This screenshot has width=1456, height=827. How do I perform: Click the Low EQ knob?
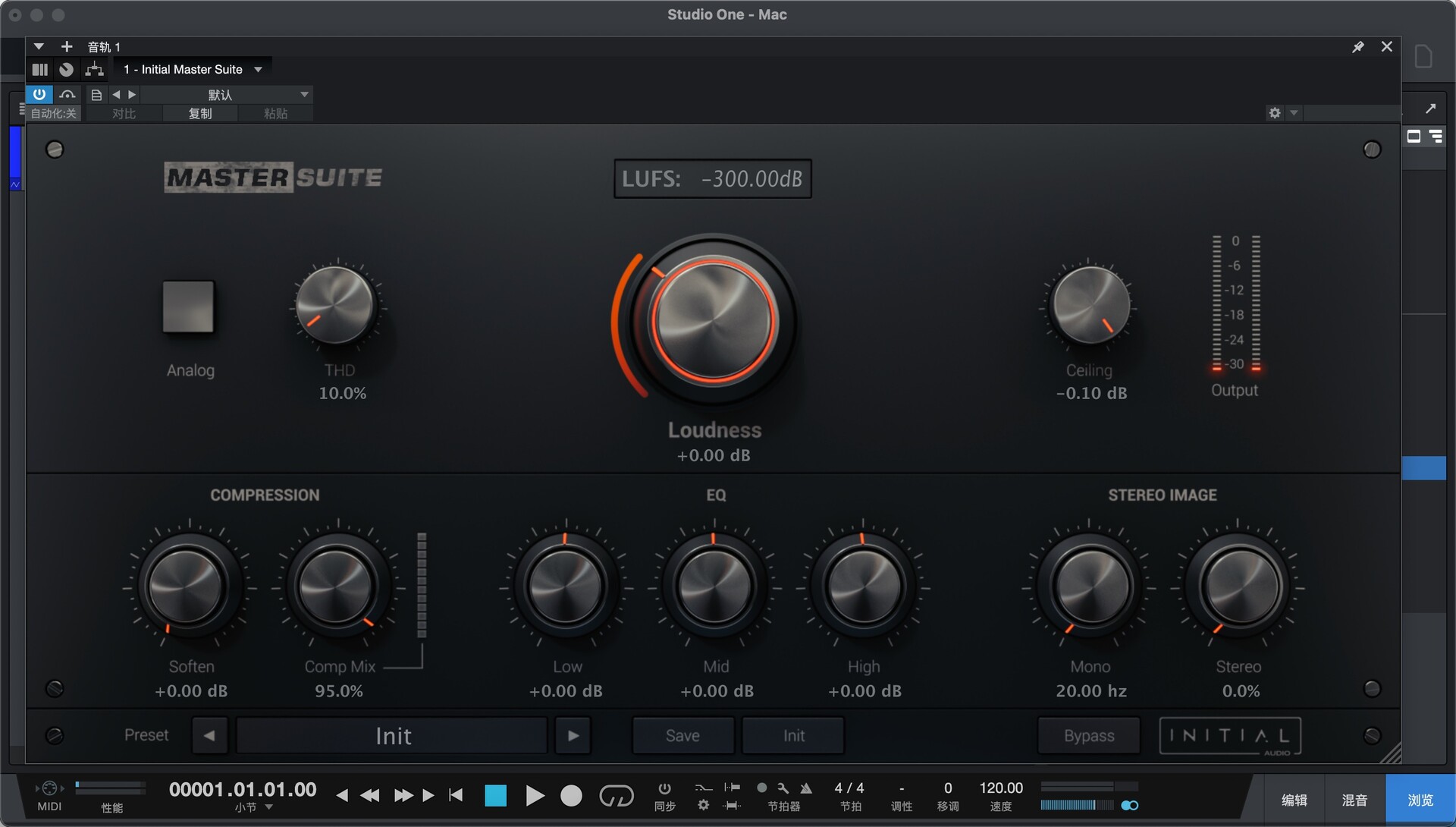pos(565,587)
